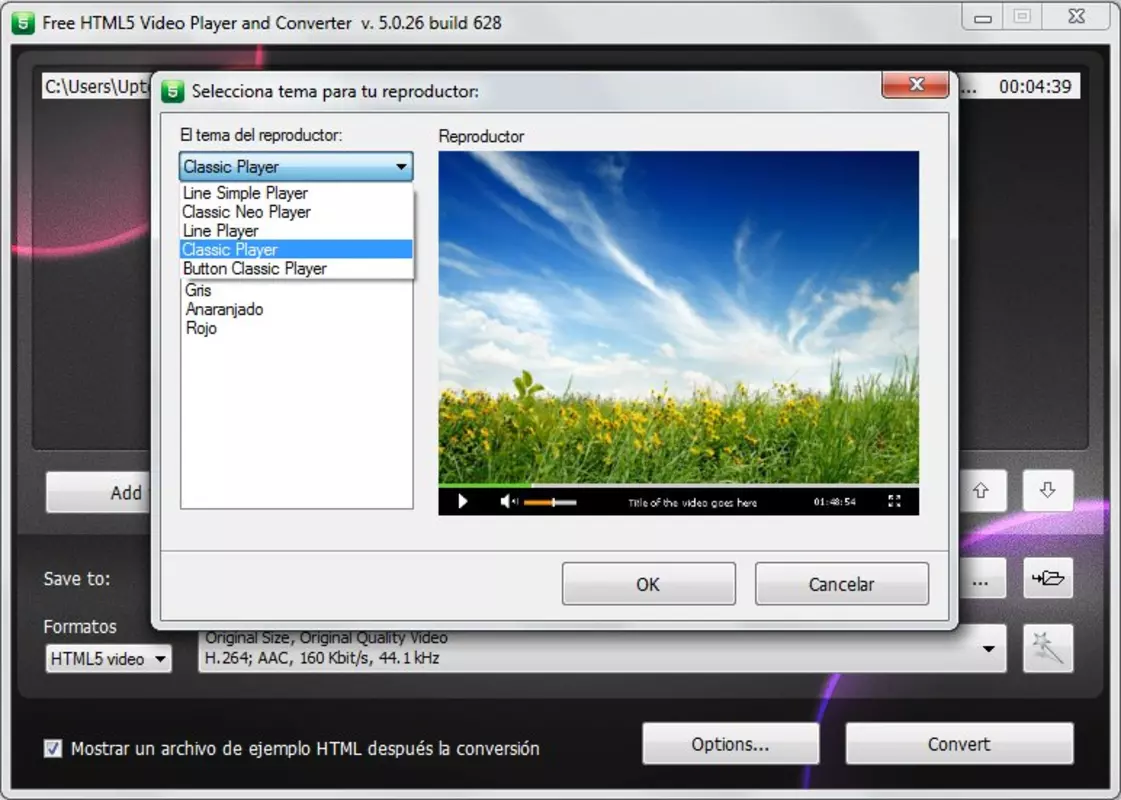Click the app logo in the main title bar

point(23,23)
